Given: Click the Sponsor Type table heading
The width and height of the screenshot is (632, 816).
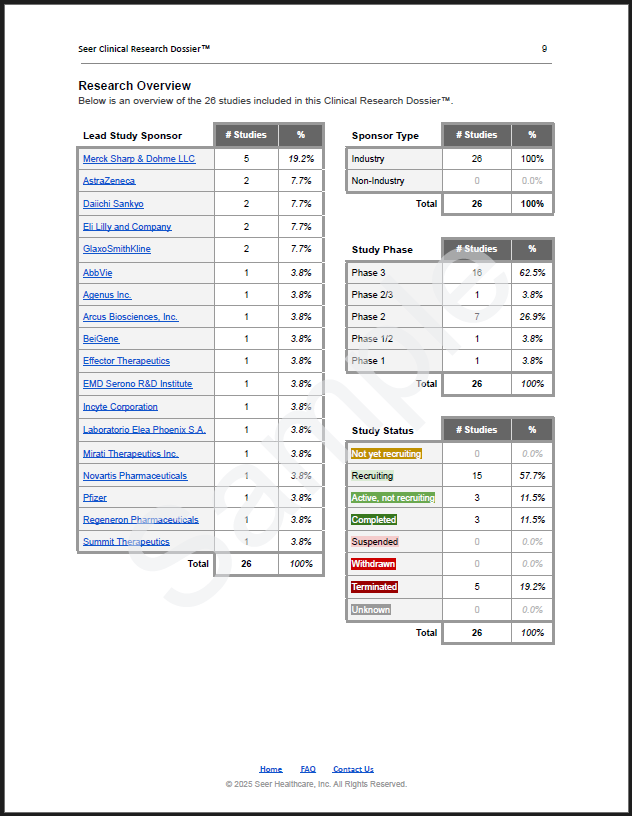Looking at the screenshot, I should 385,136.
